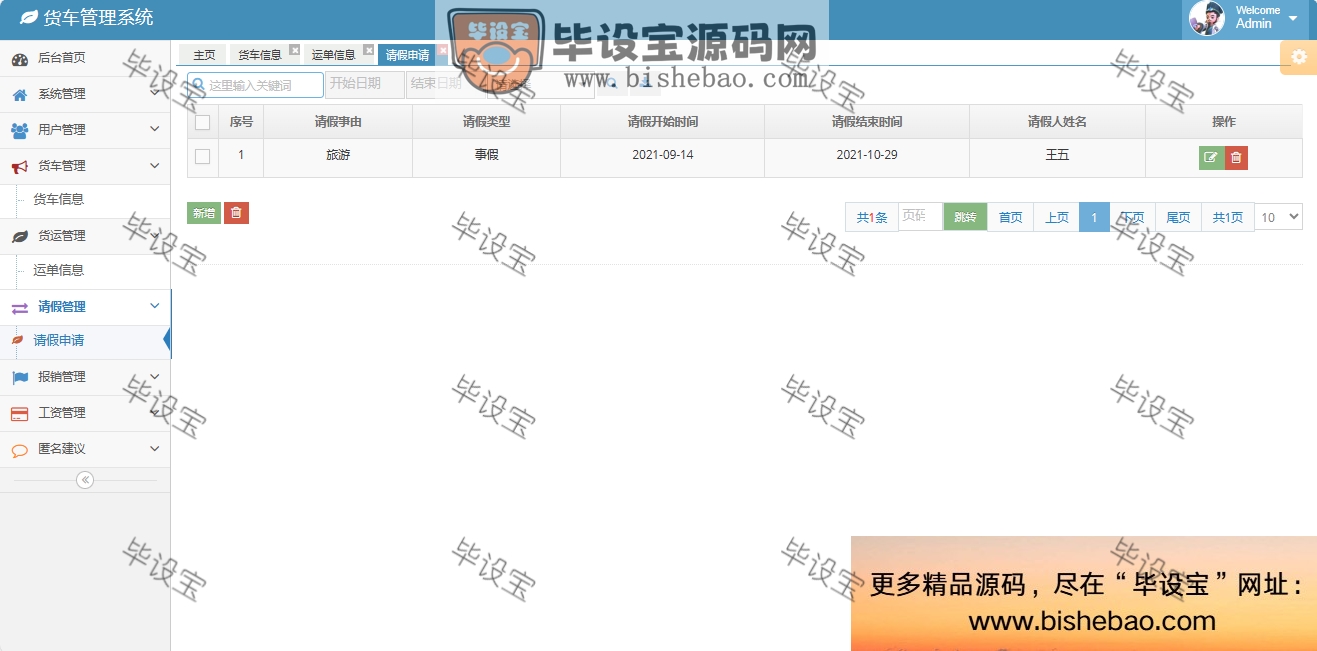Screen dimensions: 1317x651
Task: Select page 1 in pagination
Action: 1094,217
